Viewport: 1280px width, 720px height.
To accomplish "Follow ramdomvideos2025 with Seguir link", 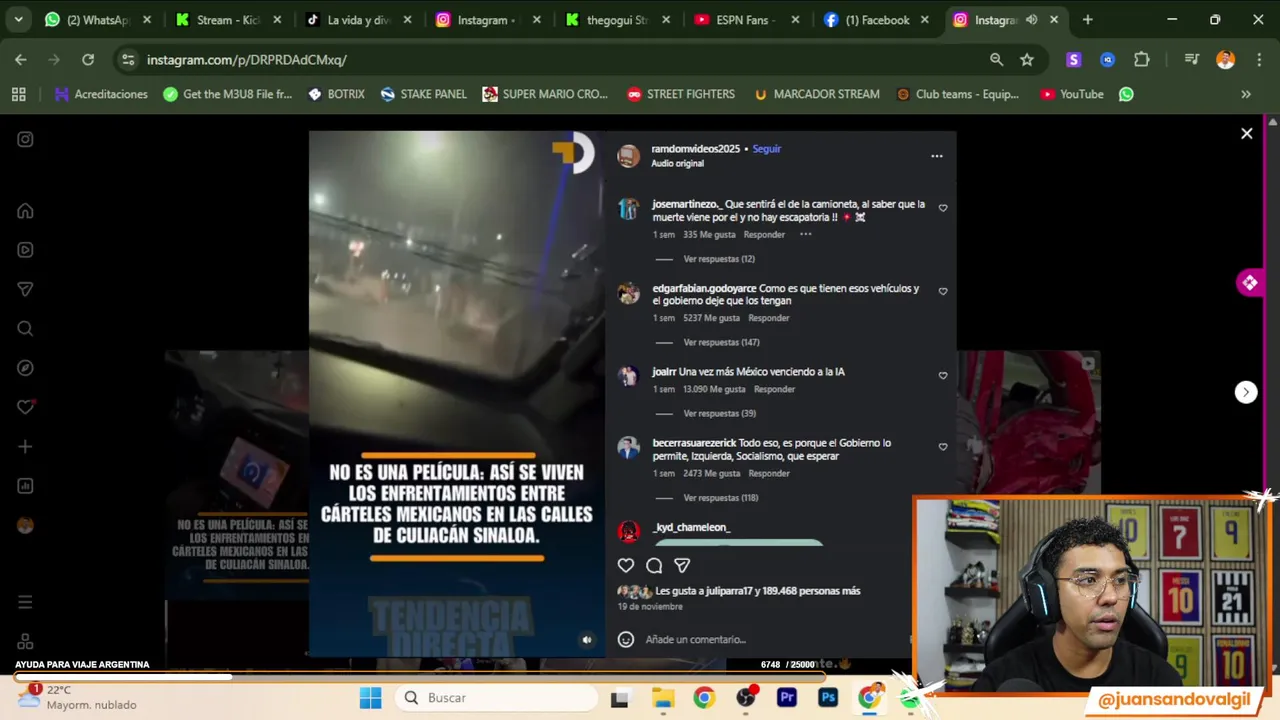I will tap(767, 149).
